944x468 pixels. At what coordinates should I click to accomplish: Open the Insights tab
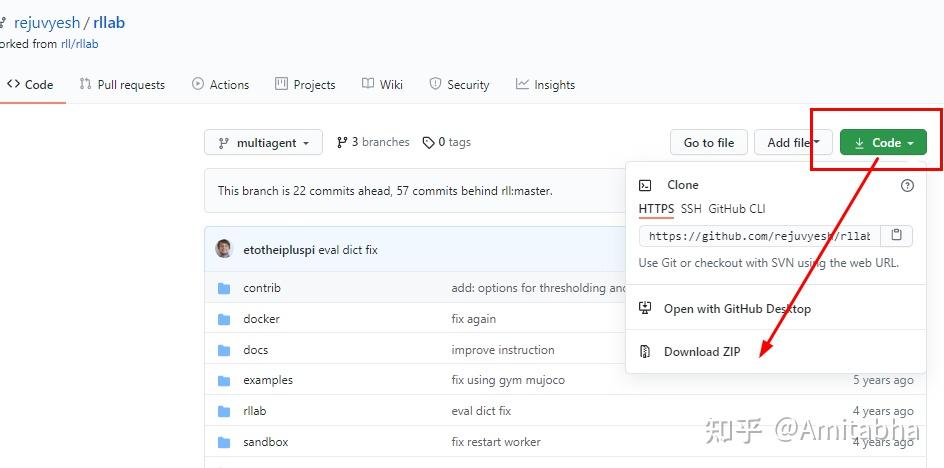(x=545, y=85)
